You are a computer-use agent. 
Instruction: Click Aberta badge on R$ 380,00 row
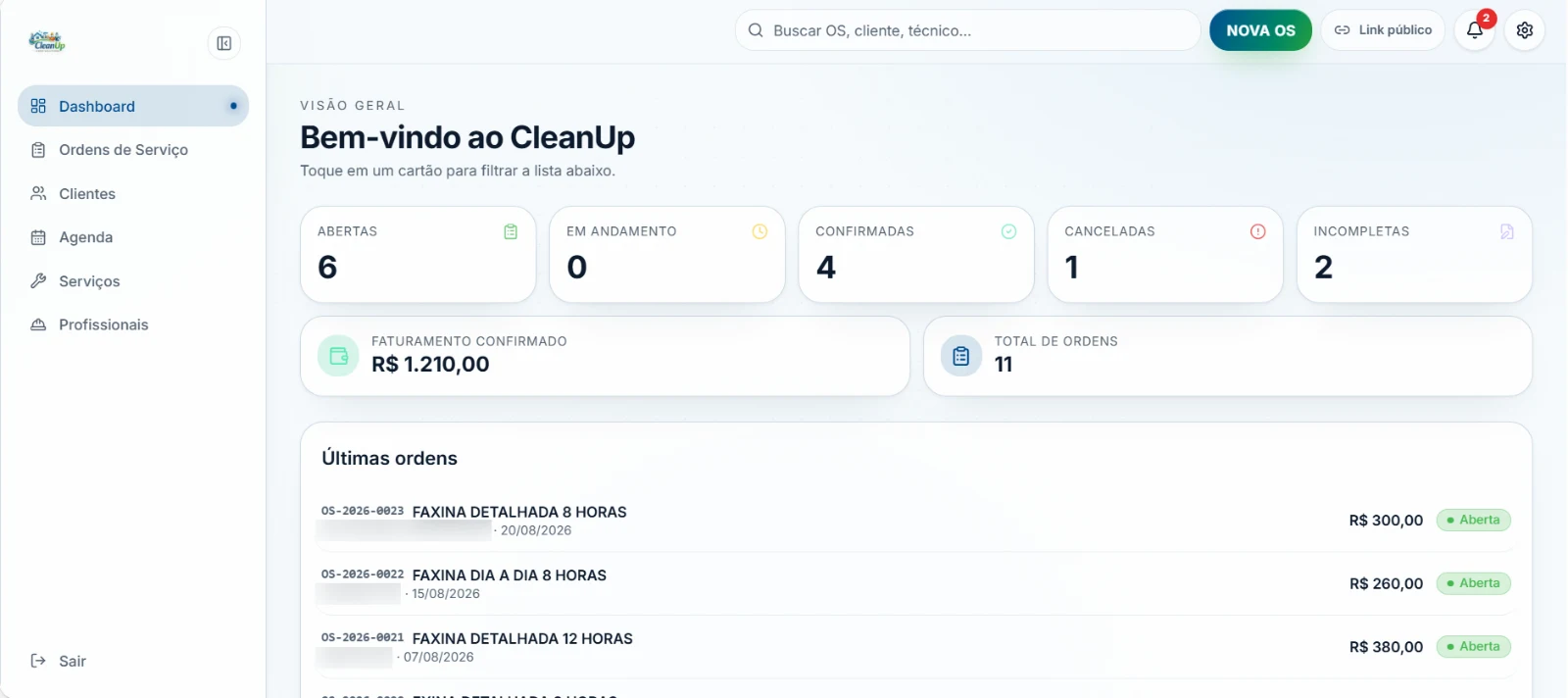(x=1474, y=646)
